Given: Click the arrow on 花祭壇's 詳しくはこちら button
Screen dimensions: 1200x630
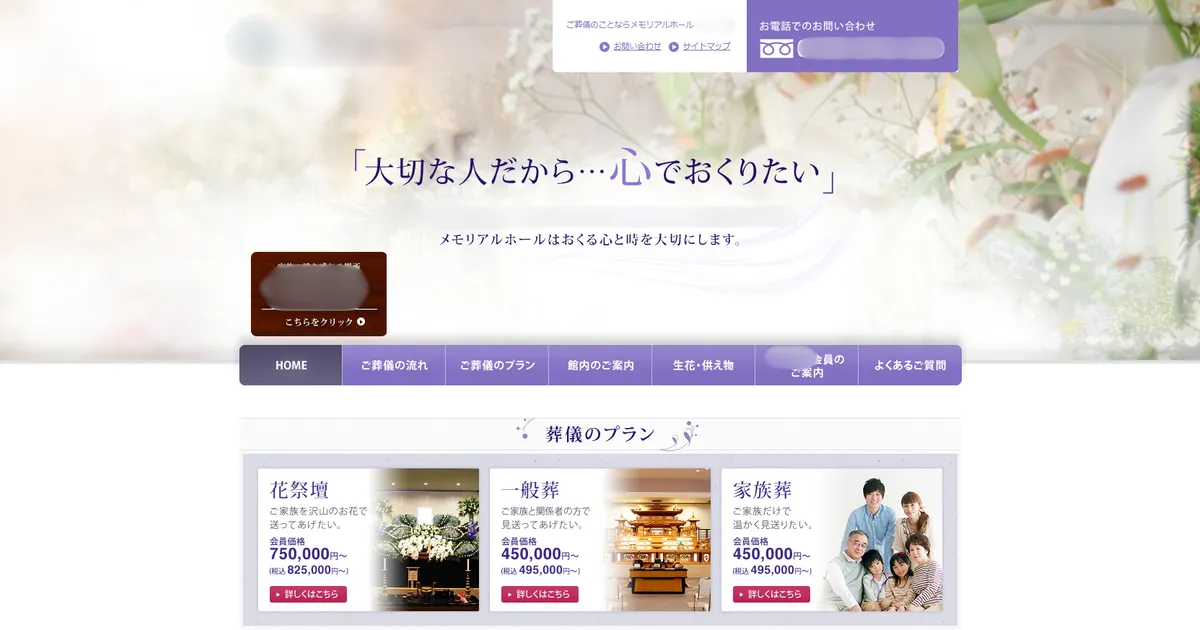Looking at the screenshot, I should [279, 593].
